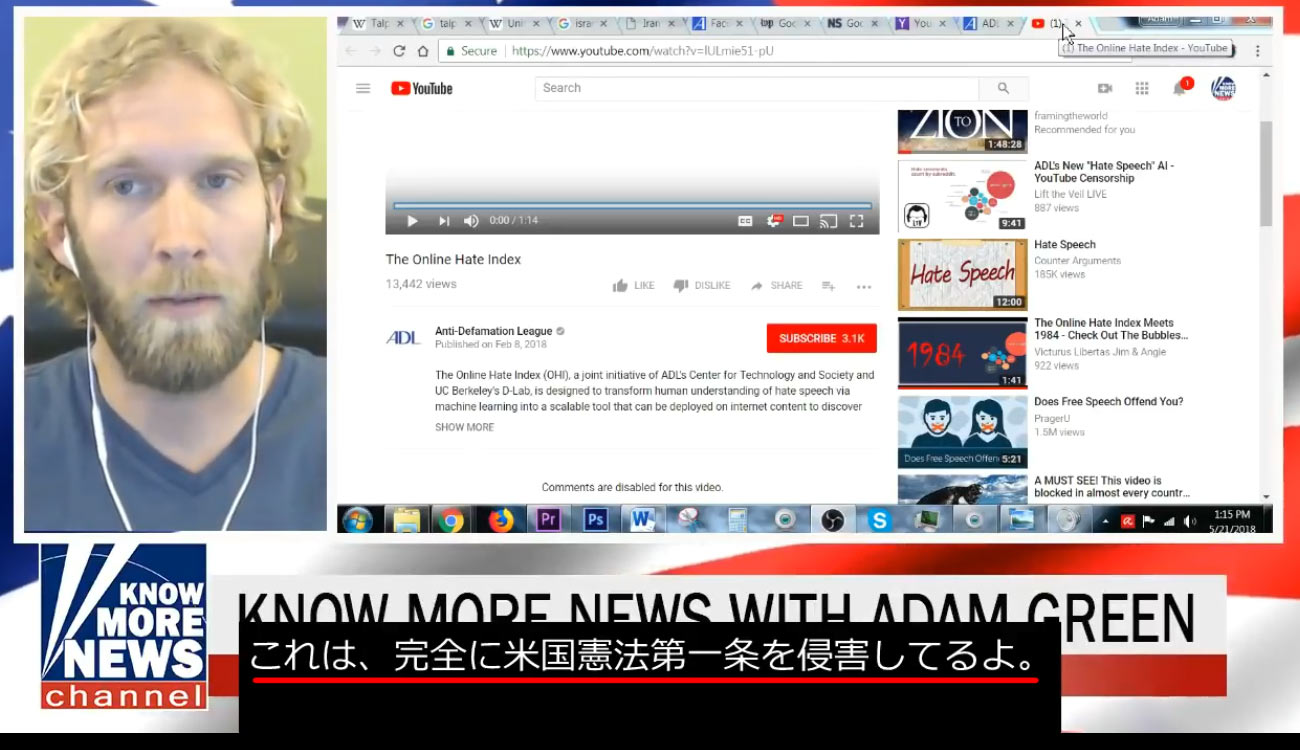Show hidden system tray icons
Screen dimensions: 1300x750
point(1106,521)
